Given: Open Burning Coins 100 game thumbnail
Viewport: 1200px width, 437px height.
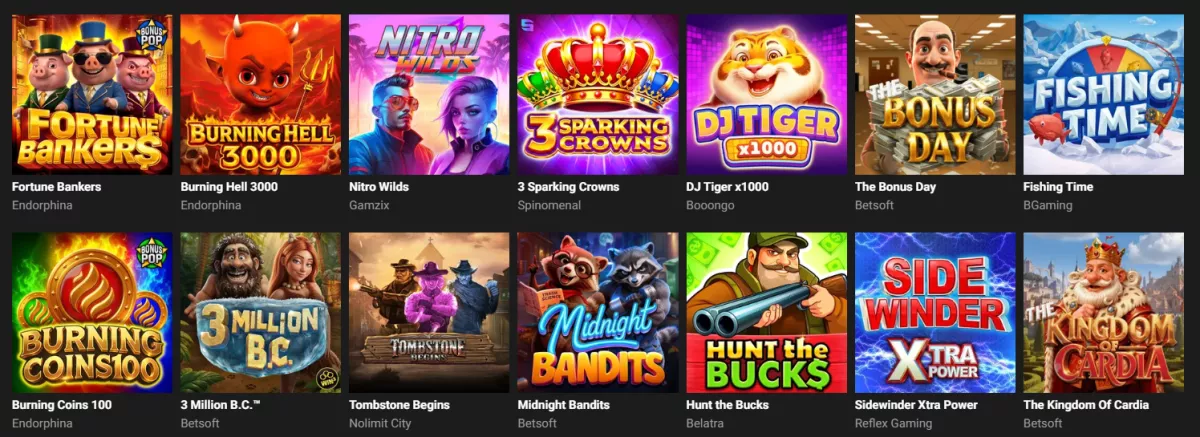Looking at the screenshot, I should tap(92, 313).
